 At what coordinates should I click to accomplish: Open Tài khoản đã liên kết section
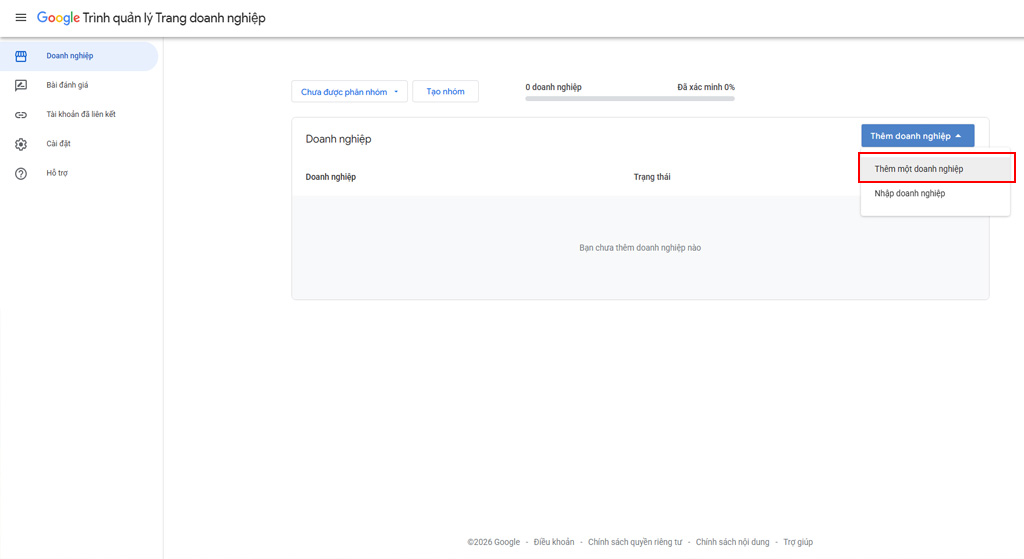[x=79, y=114]
